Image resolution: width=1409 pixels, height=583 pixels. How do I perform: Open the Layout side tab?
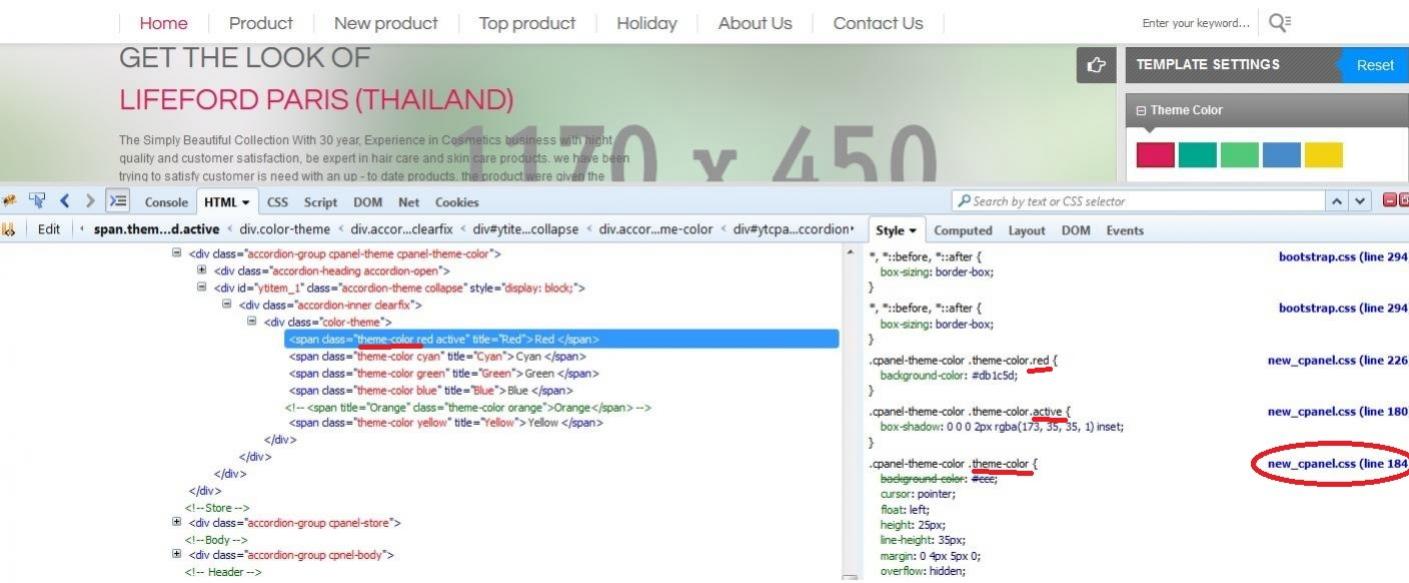click(x=1026, y=230)
